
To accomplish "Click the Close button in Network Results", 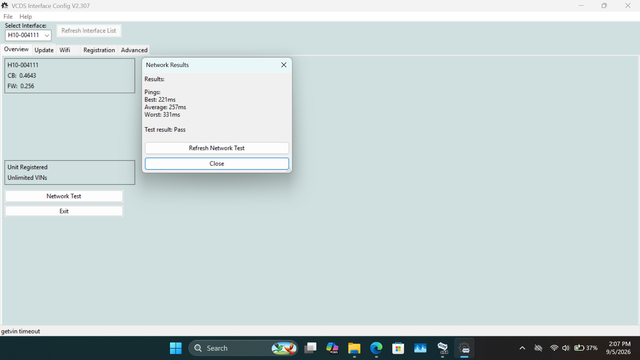I will click(217, 164).
